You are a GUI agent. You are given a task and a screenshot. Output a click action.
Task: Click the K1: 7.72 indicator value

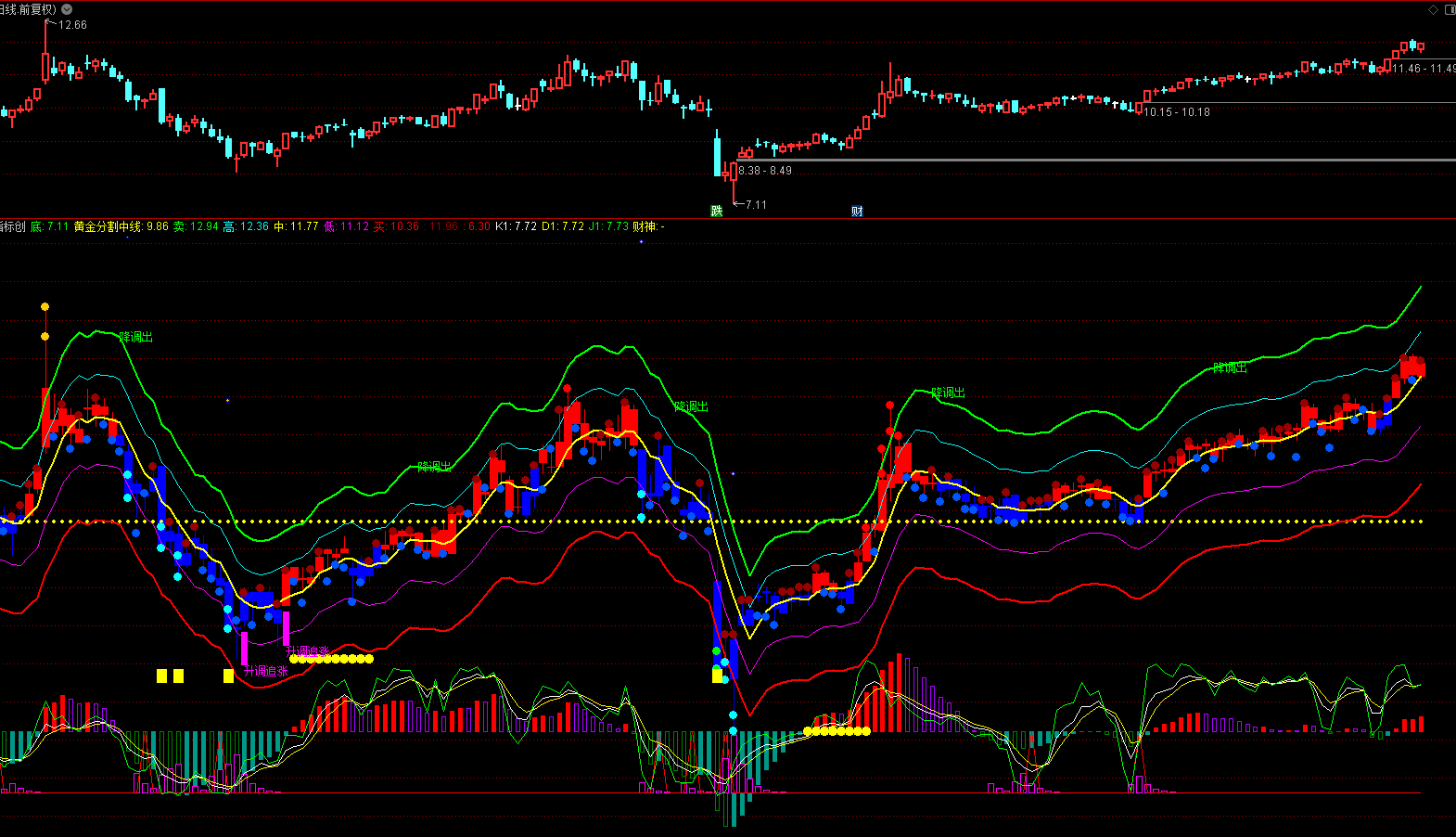click(516, 226)
